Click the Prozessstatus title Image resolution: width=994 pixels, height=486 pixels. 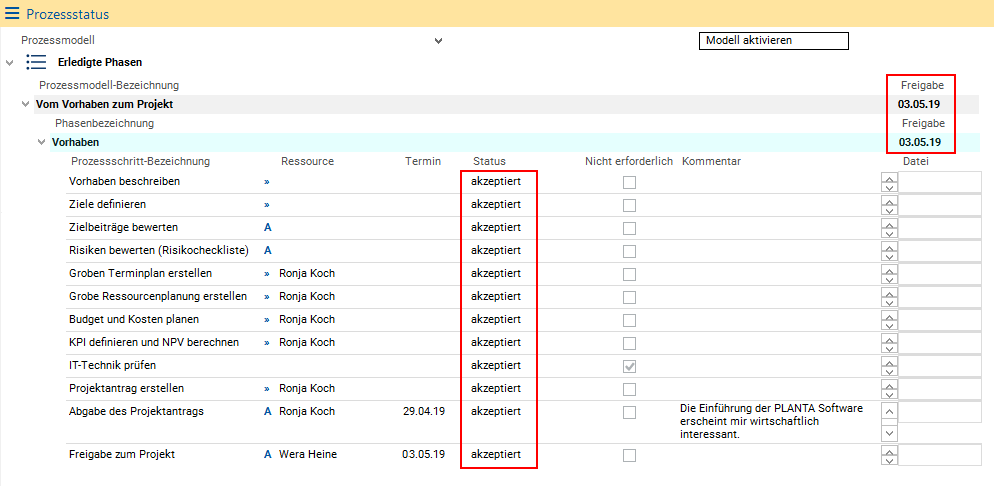[67, 13]
